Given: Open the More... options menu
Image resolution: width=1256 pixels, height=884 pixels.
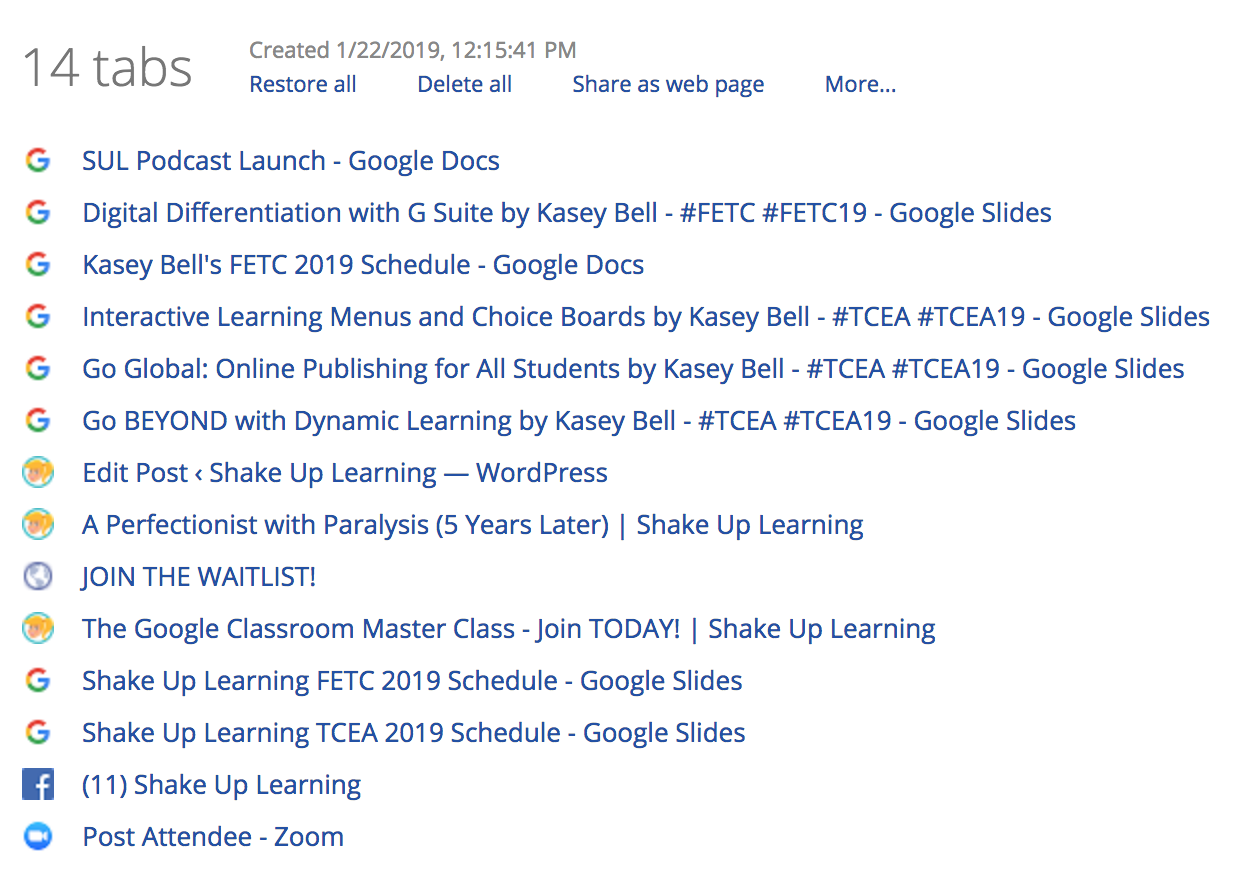Looking at the screenshot, I should [x=860, y=85].
